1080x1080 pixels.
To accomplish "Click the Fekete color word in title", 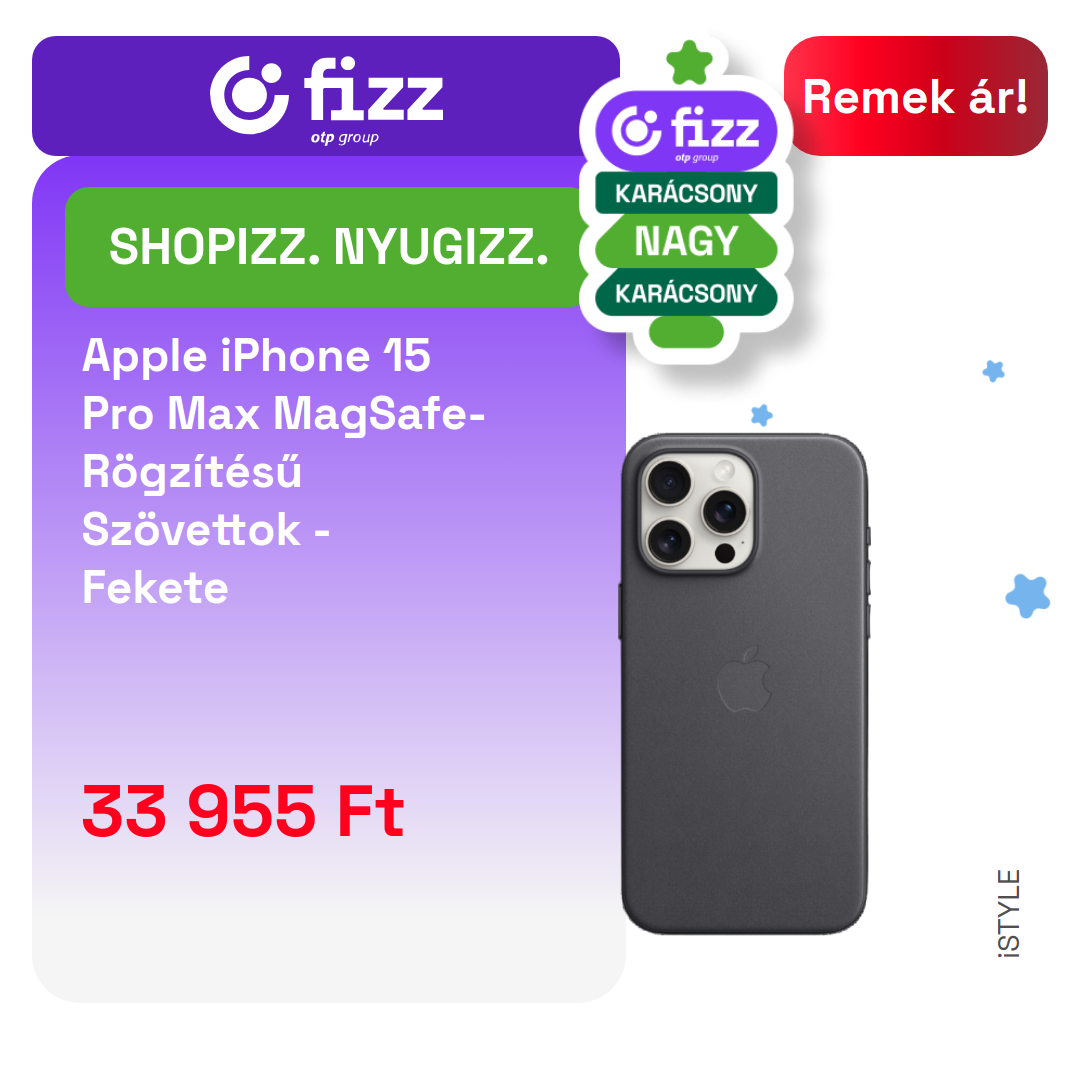I will [155, 588].
